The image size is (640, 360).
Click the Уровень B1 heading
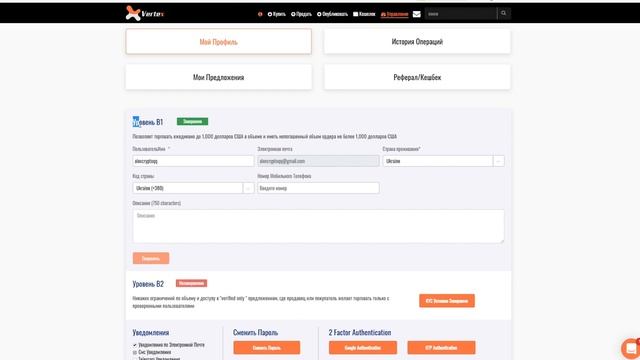[x=148, y=122]
